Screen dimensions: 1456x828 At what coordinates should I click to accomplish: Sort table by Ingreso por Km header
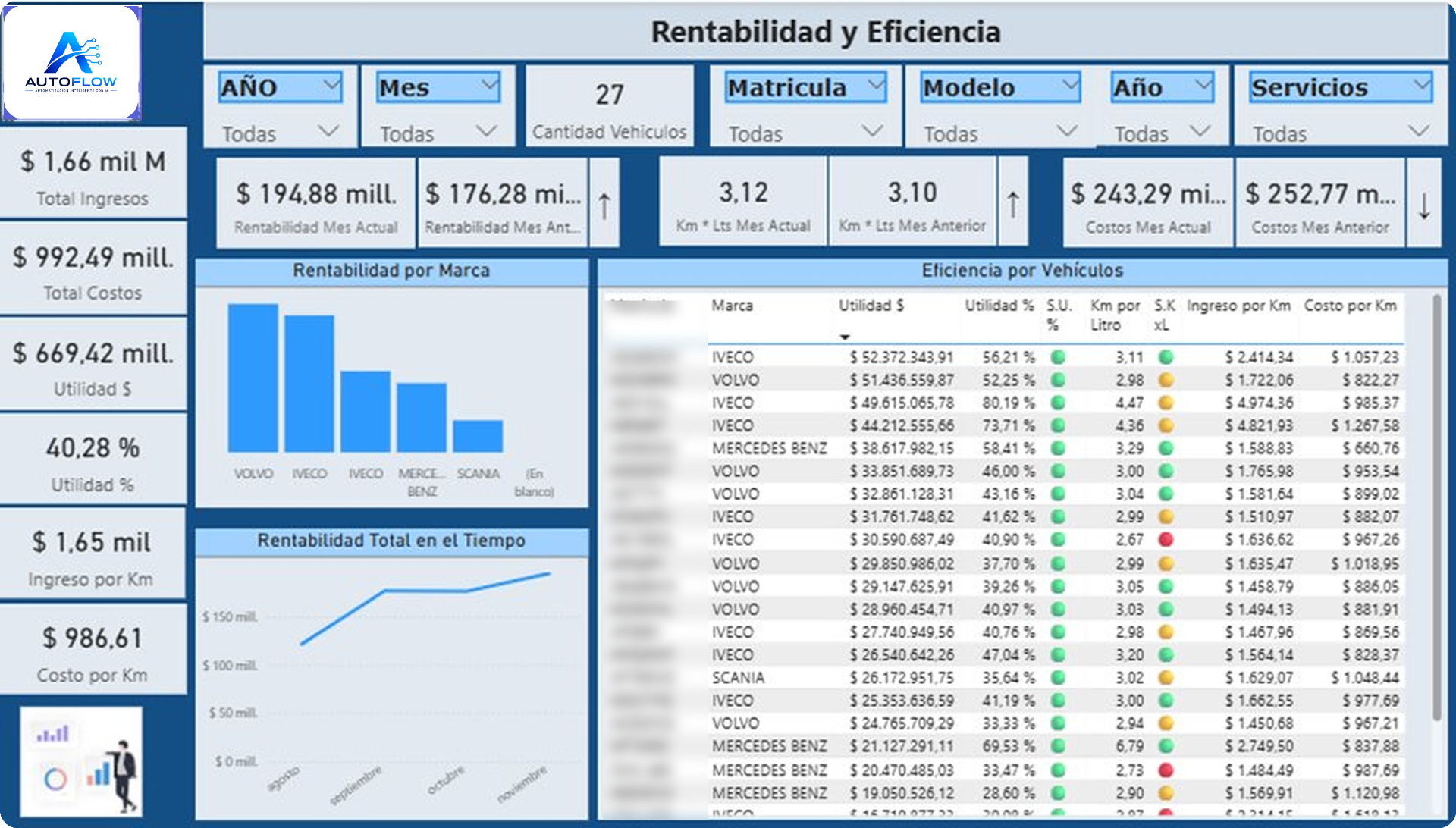1238,306
